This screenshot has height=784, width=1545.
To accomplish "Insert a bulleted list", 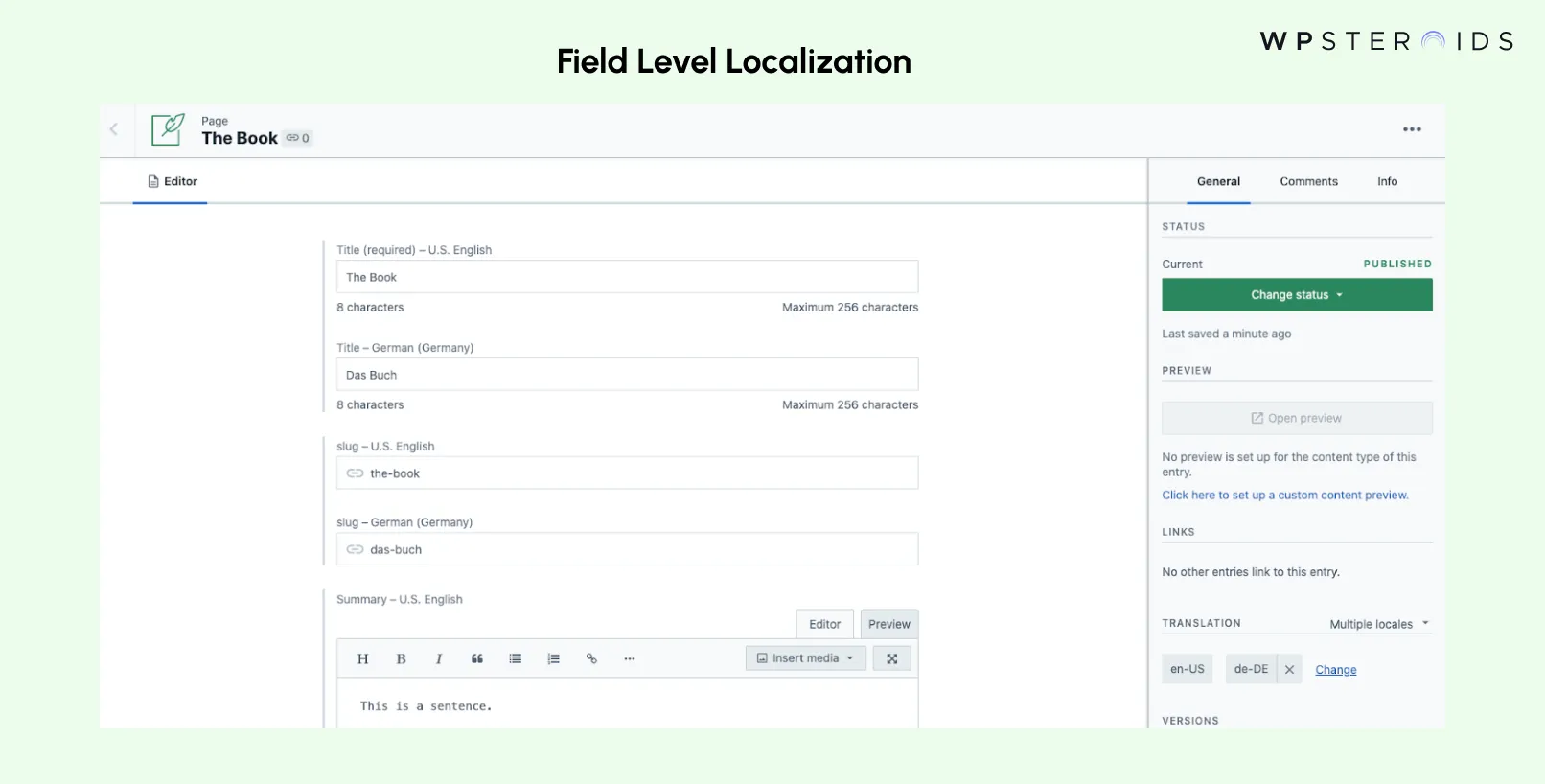I will click(x=516, y=658).
